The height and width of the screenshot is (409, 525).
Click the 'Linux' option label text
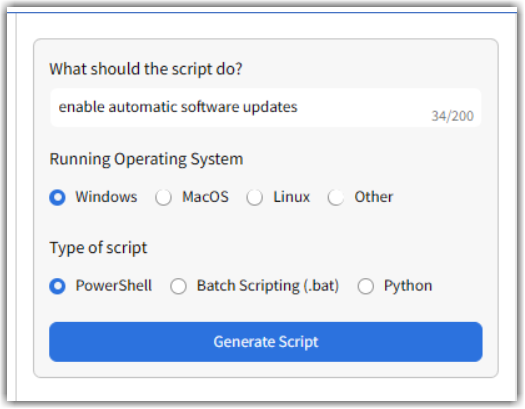tap(292, 197)
